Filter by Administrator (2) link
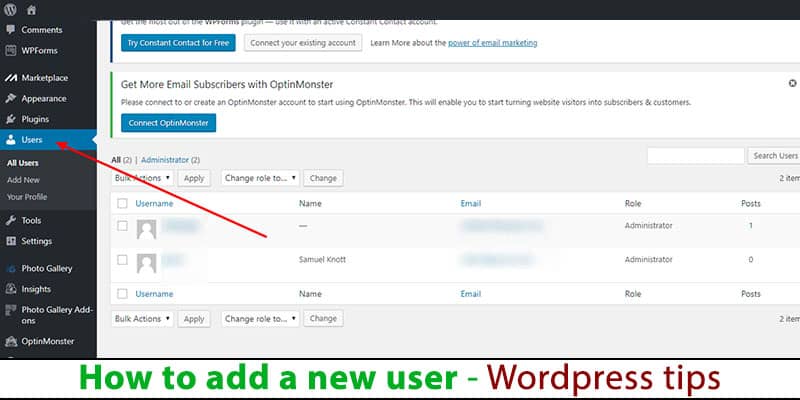This screenshot has height=400, width=800. click(x=170, y=160)
